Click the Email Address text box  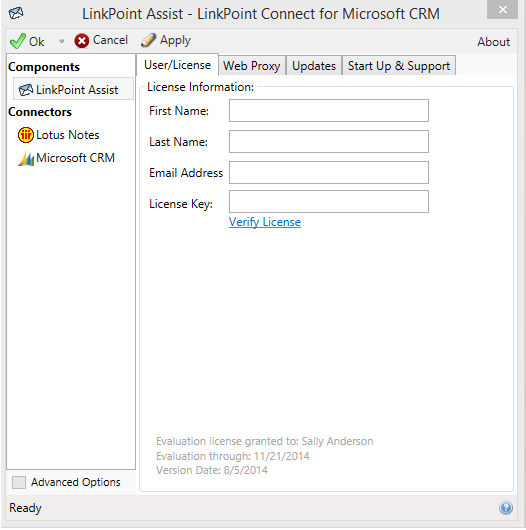tap(329, 173)
